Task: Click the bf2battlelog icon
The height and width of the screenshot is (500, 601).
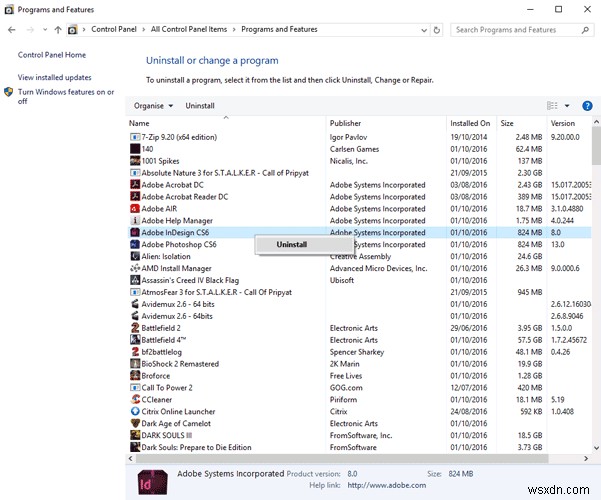Action: 135,352
